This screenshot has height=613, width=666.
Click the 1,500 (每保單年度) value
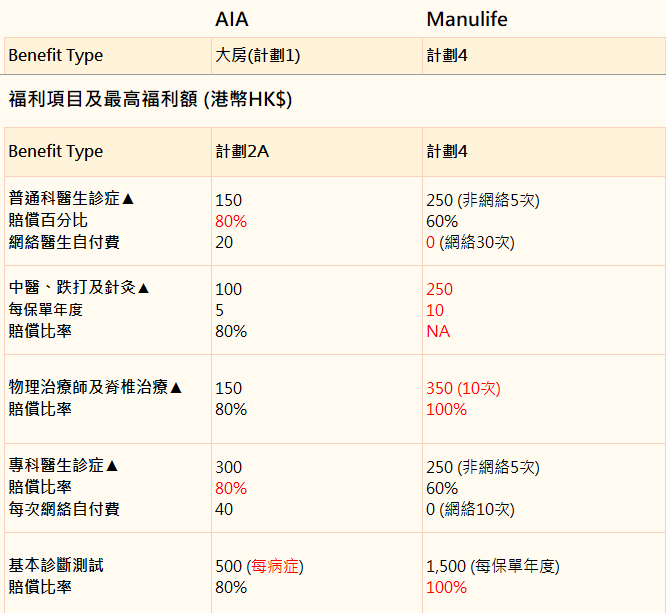tap(493, 566)
